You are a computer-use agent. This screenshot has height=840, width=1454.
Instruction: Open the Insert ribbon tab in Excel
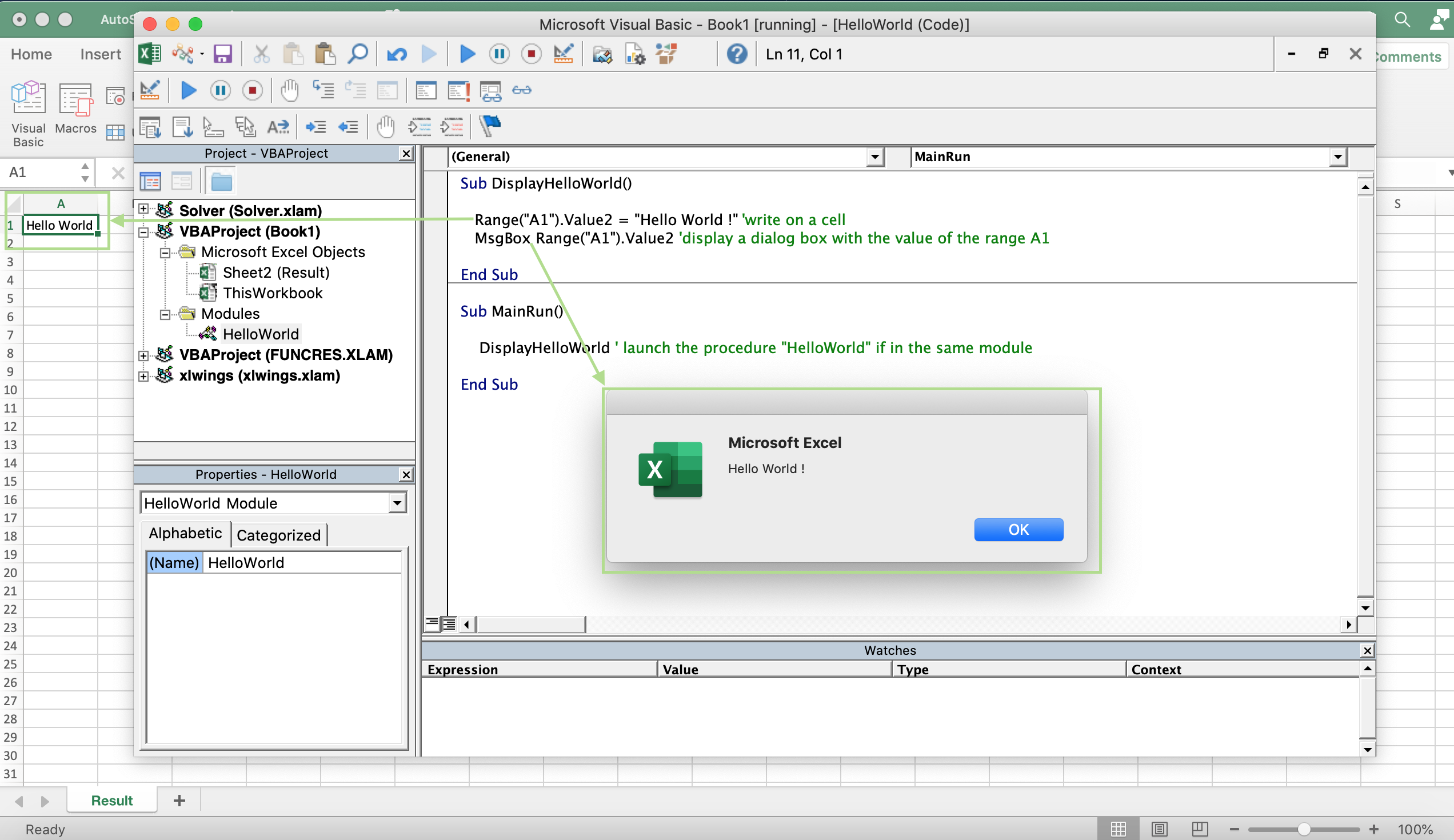(x=101, y=54)
